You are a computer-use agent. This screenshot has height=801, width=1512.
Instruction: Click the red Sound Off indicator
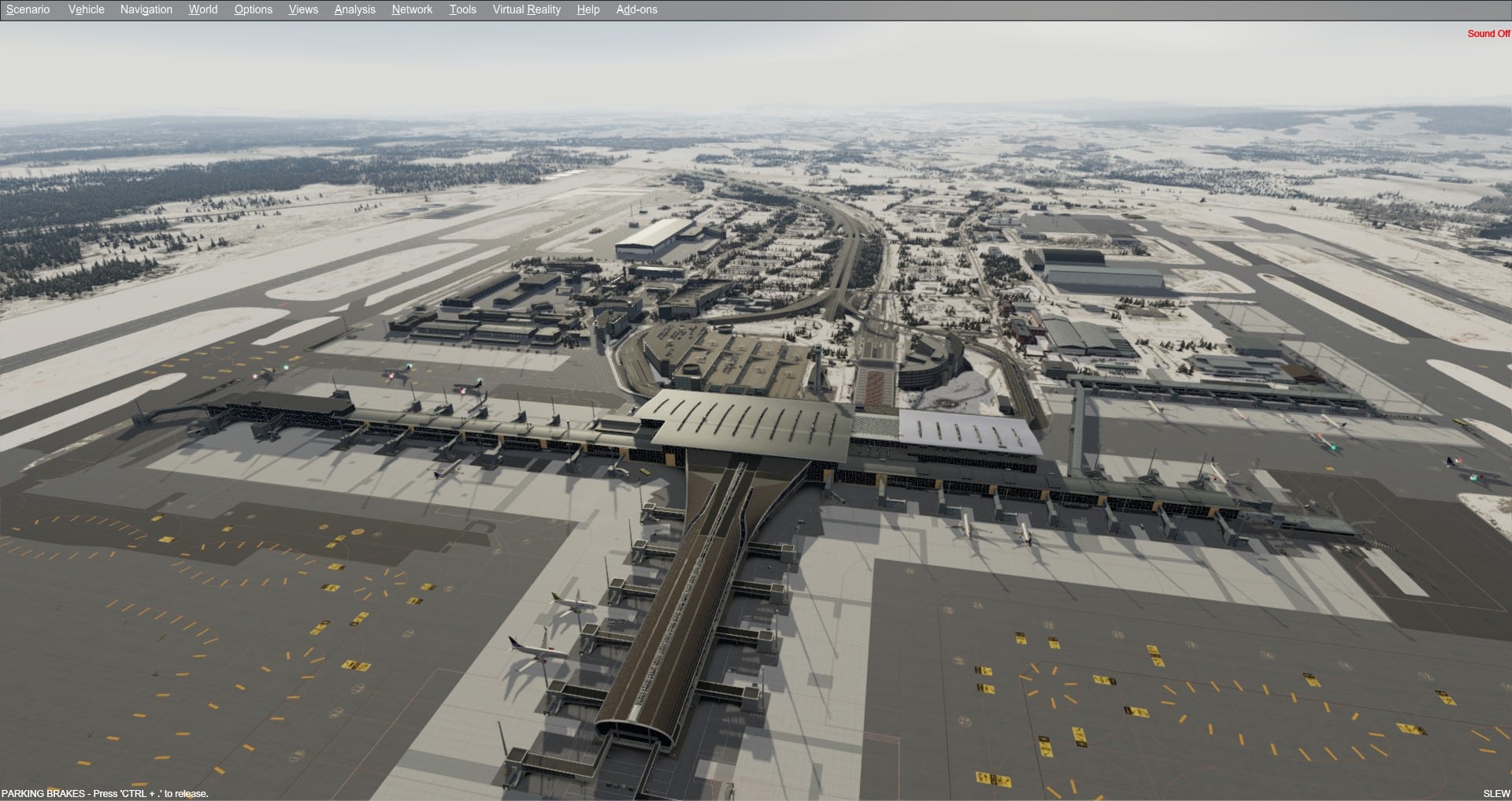(x=1488, y=34)
